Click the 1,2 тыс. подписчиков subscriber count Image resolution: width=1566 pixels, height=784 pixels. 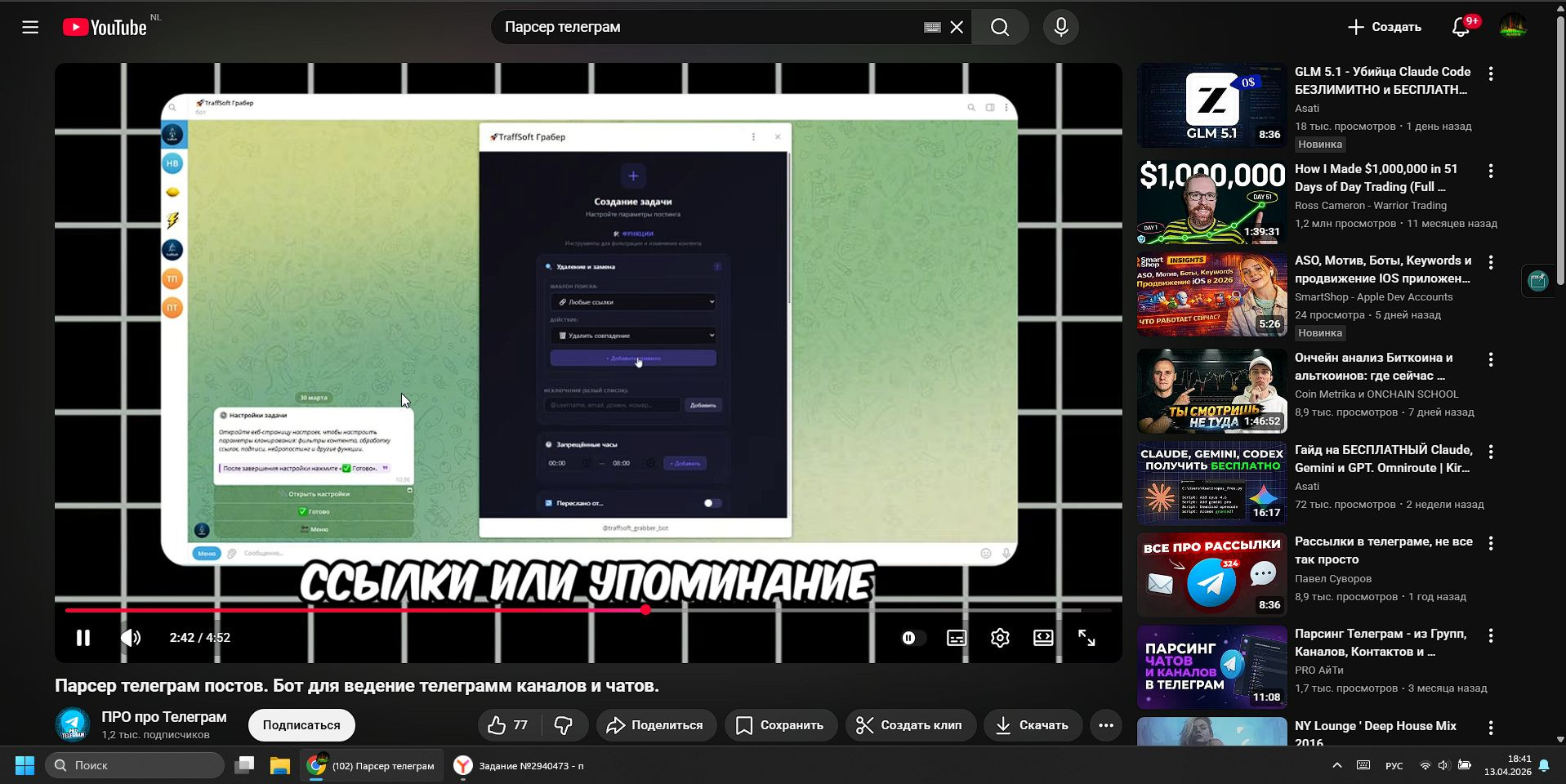pos(155,735)
